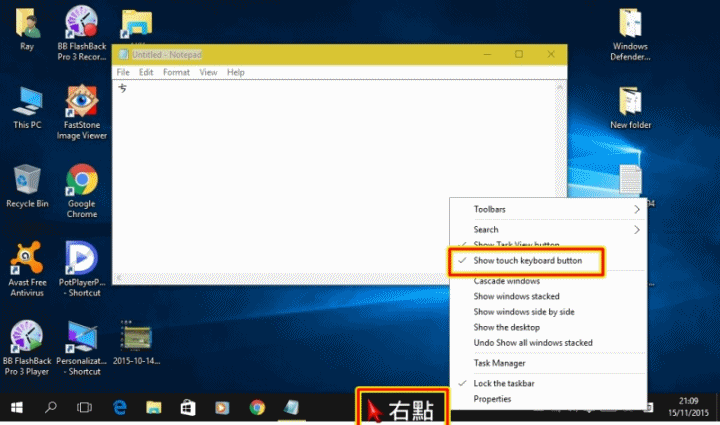720x425 pixels.
Task: Open the Notepad Help menu
Action: point(236,73)
